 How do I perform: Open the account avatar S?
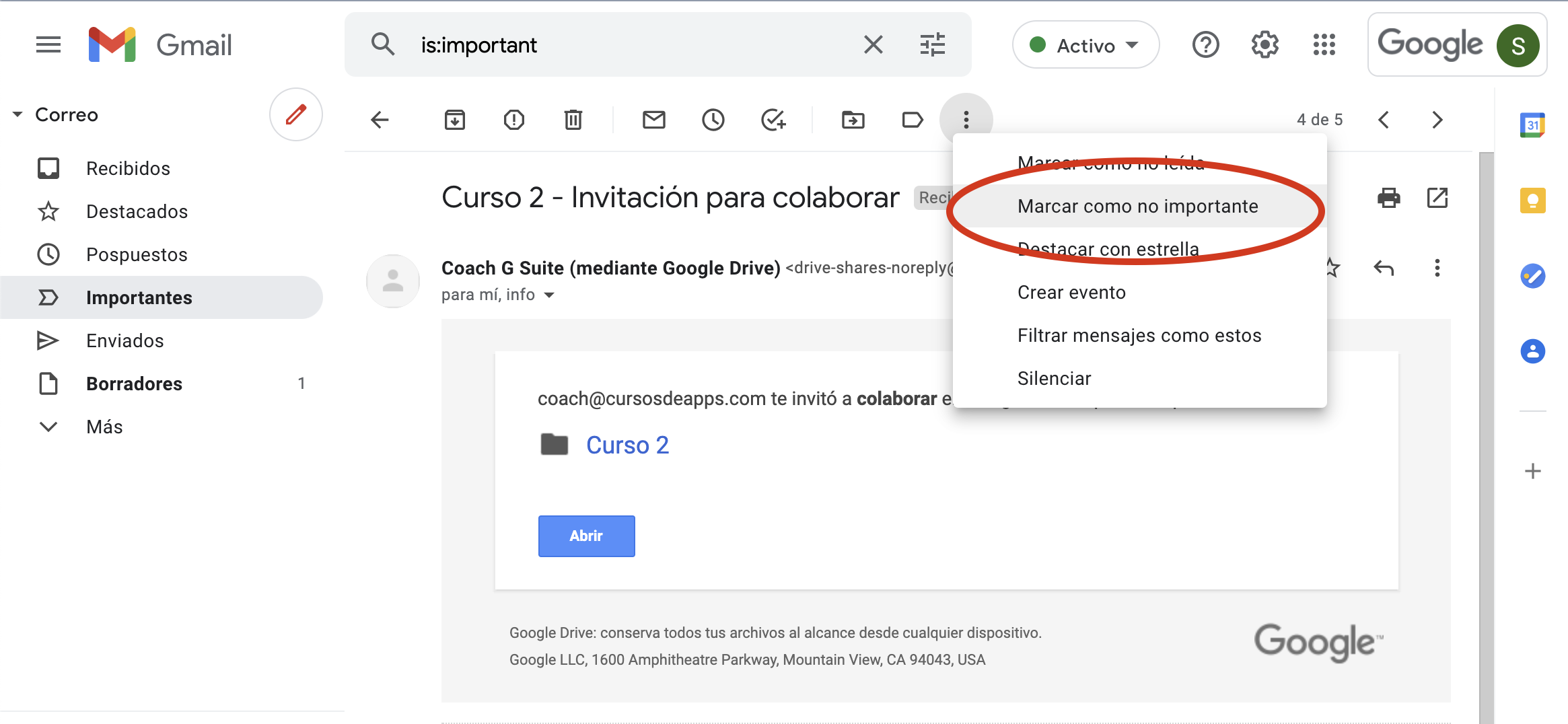1518,45
